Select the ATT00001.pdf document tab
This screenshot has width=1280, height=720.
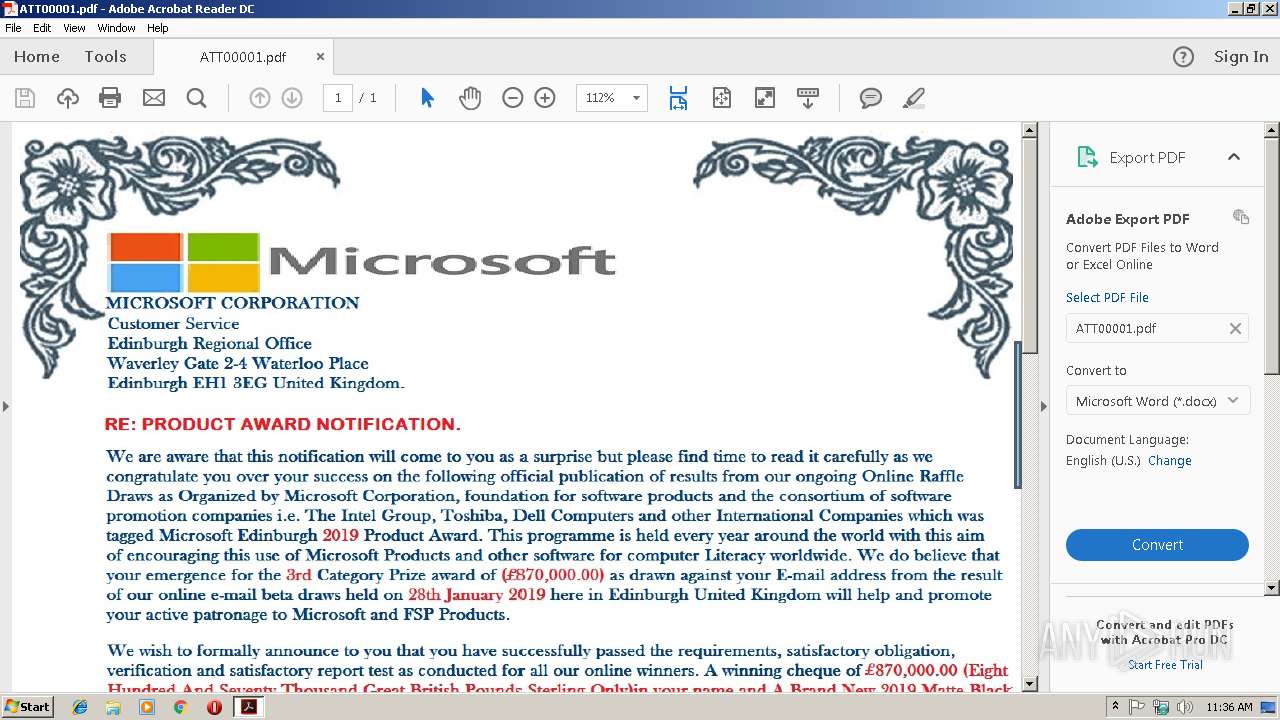pos(243,57)
